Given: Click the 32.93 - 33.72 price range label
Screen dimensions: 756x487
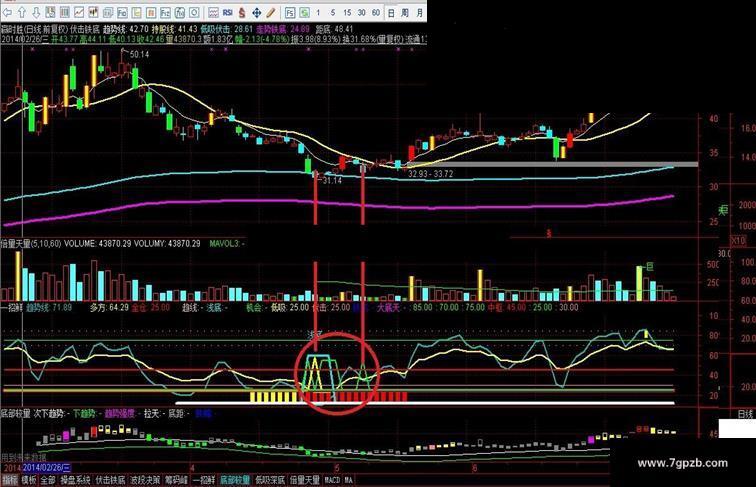Looking at the screenshot, I should click(430, 174).
